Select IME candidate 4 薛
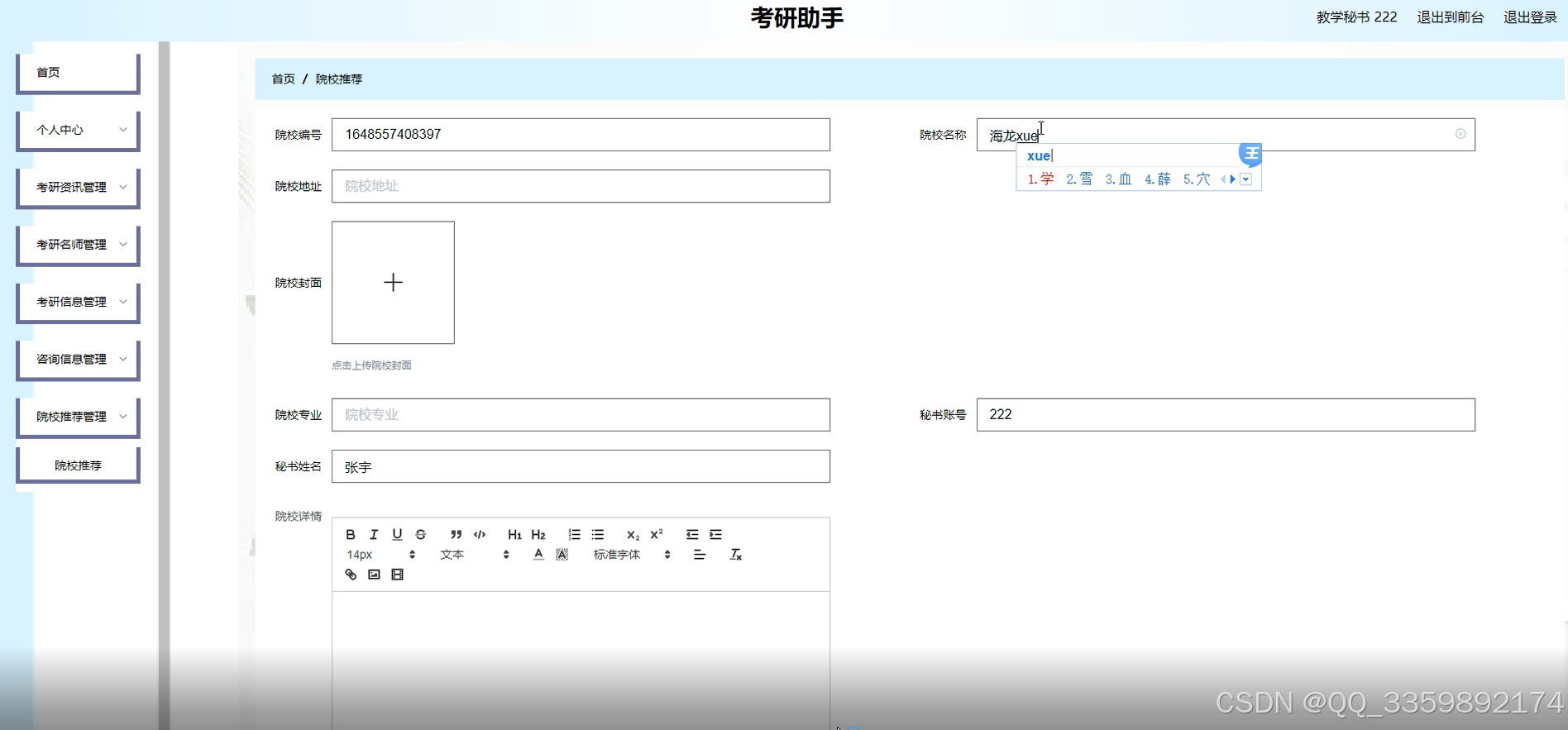Viewport: 1568px width, 730px height. 1157,179
